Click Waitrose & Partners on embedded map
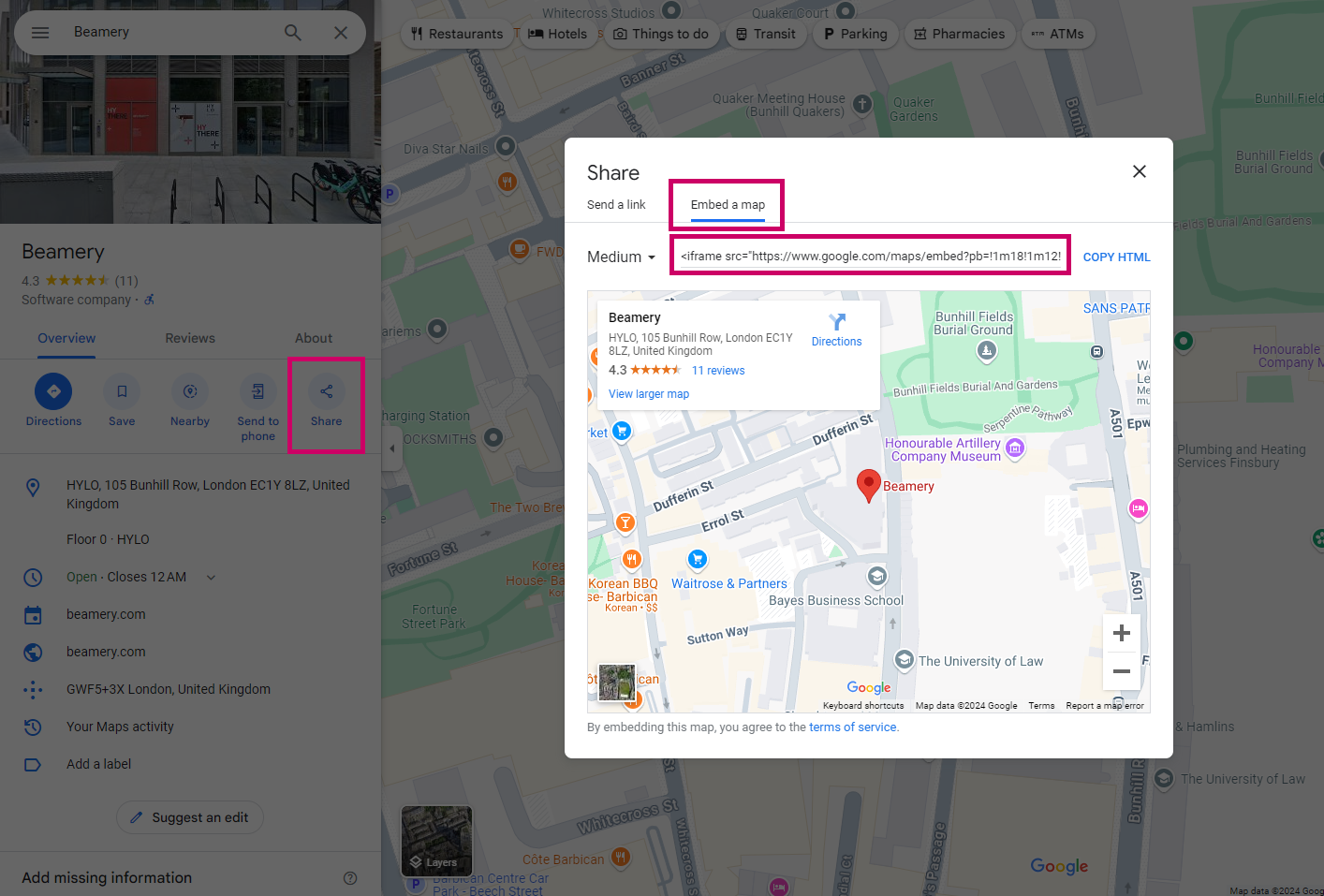1324x896 pixels. (x=729, y=583)
